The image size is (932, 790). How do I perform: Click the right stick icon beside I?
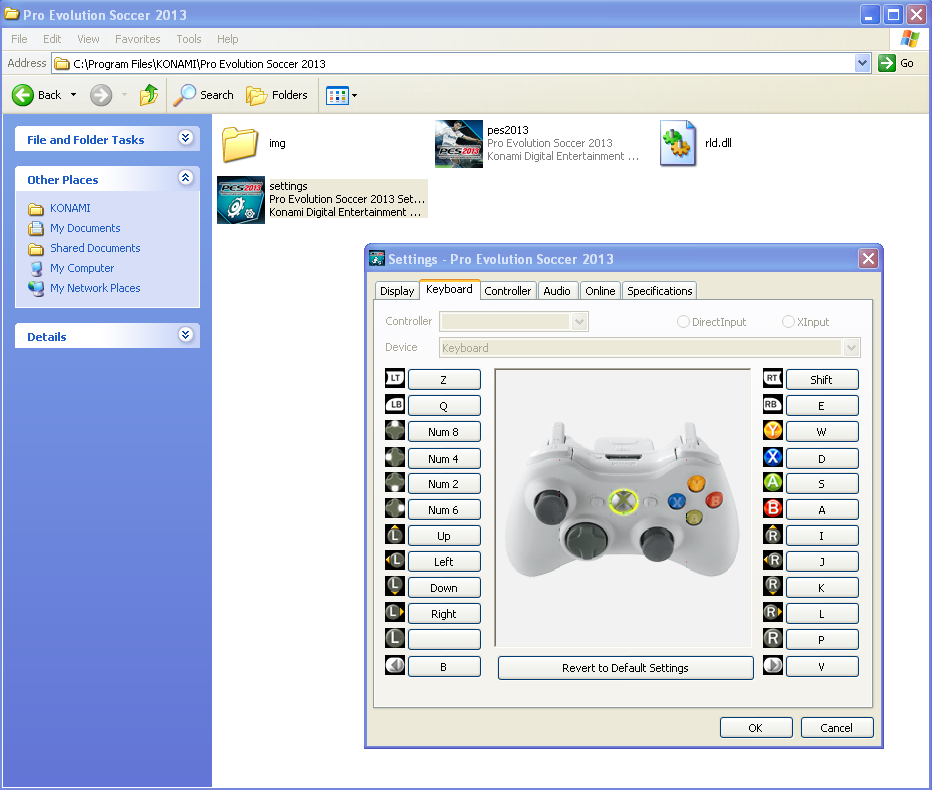click(773, 534)
